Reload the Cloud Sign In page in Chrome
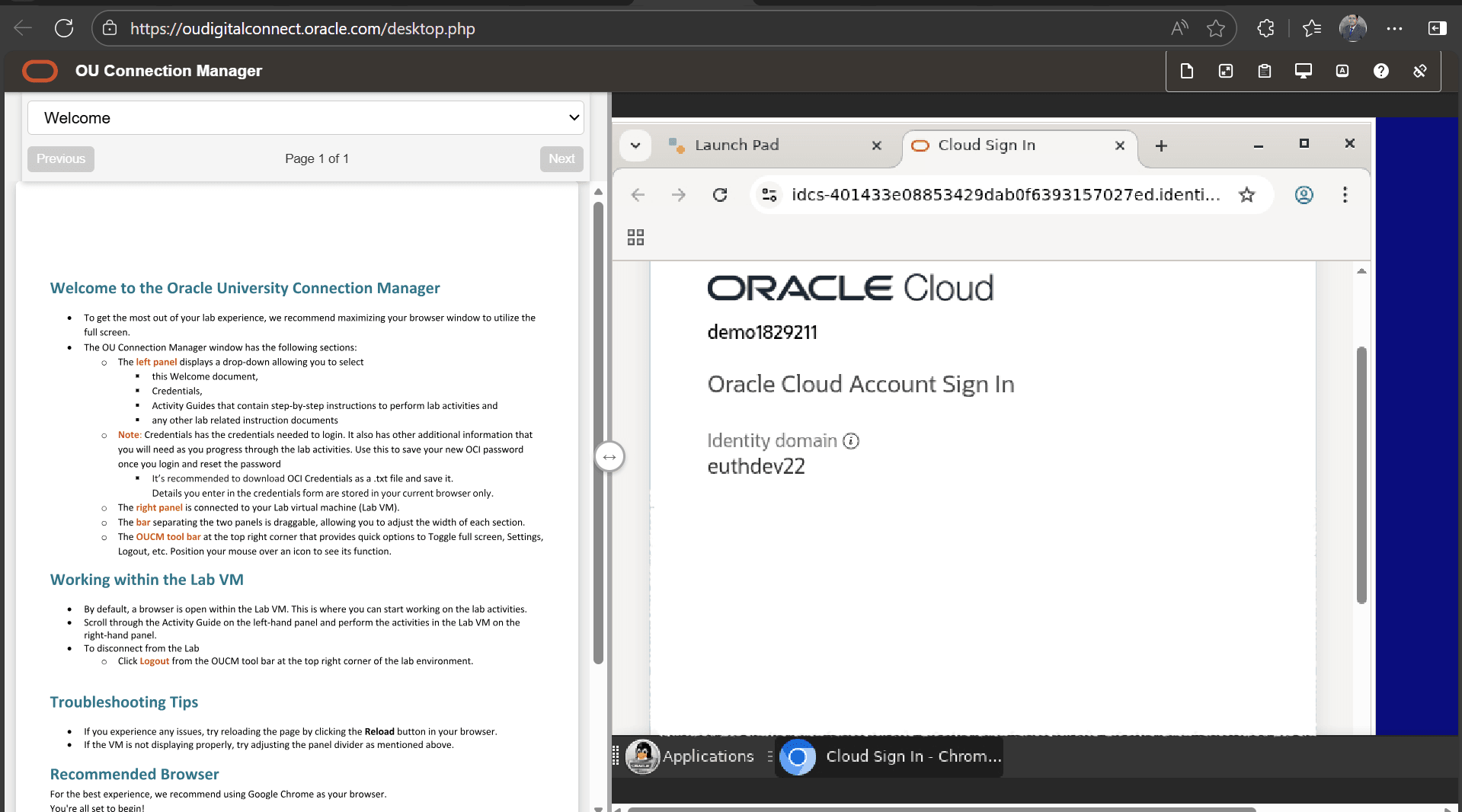 pos(720,195)
